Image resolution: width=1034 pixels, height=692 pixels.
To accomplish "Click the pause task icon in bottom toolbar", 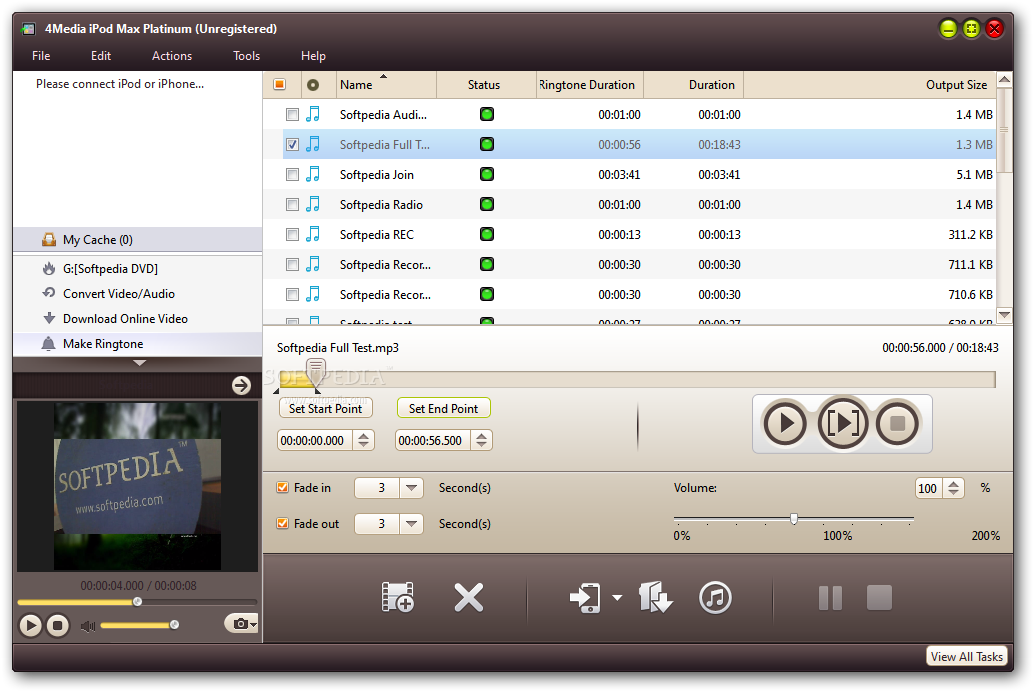I will (830, 598).
